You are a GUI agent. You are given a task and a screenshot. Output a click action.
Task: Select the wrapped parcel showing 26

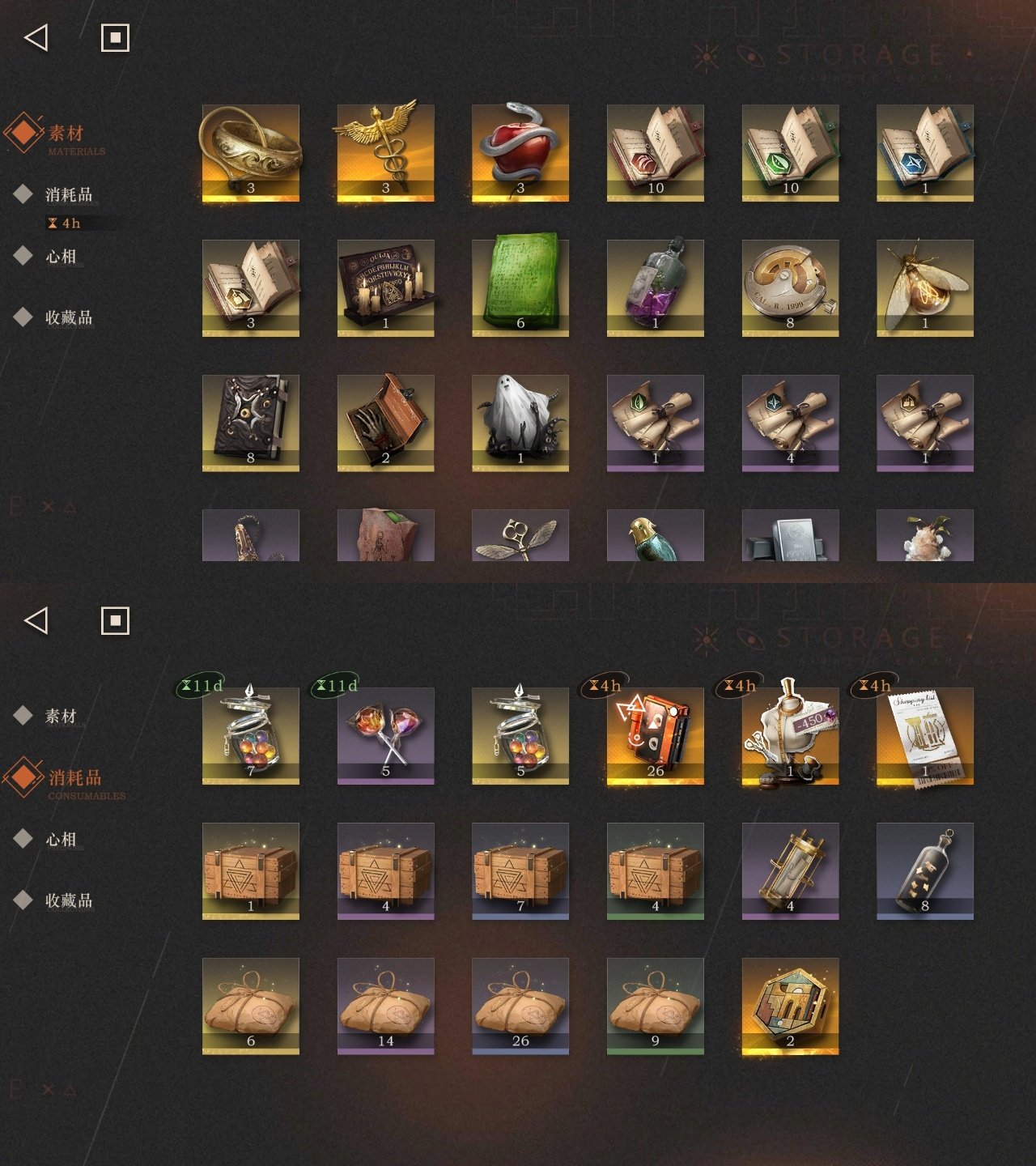(x=520, y=1006)
